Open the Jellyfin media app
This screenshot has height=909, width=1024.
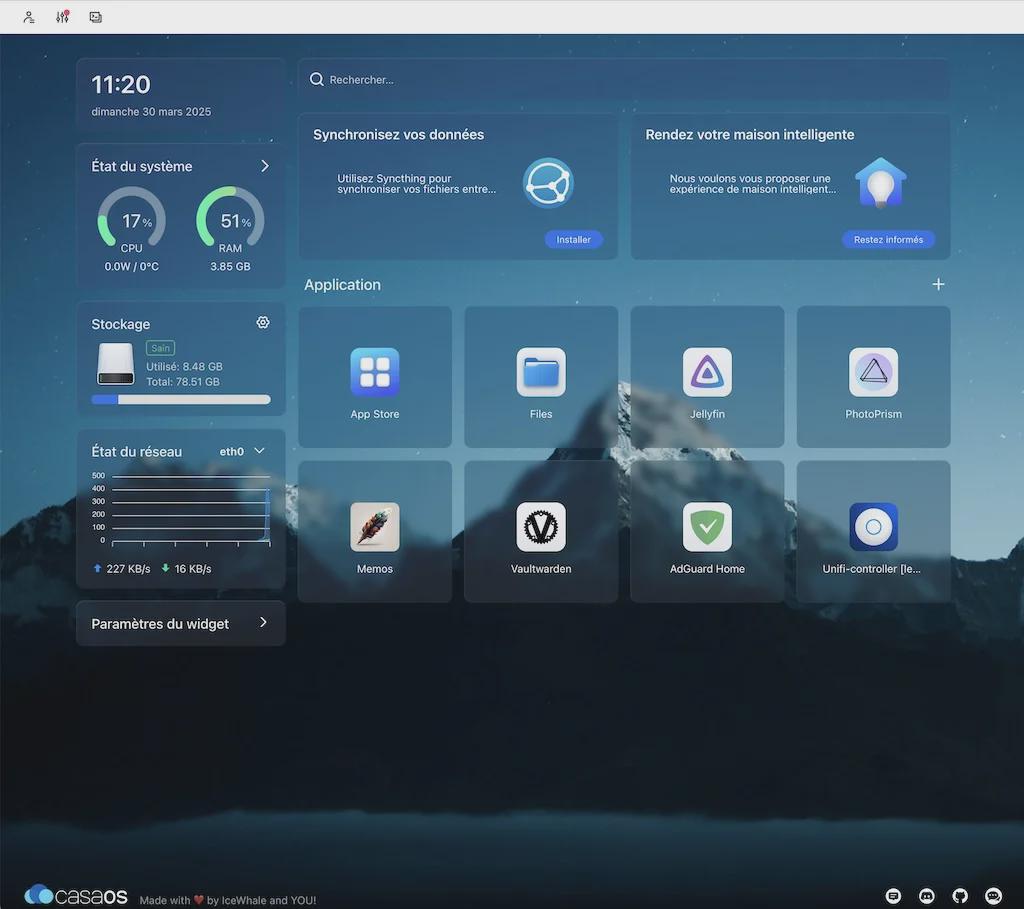(707, 373)
